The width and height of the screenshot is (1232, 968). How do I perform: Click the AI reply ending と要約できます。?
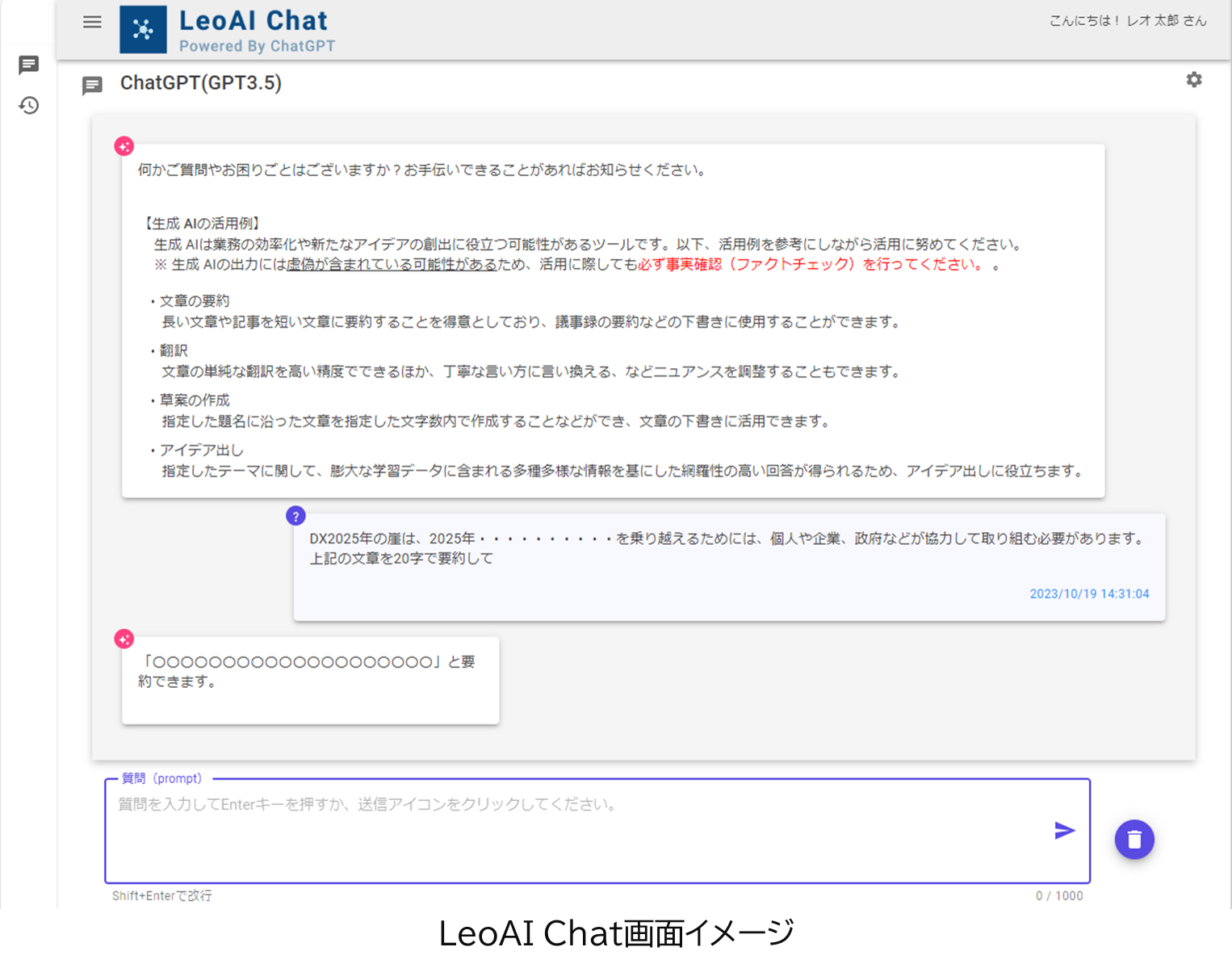pyautogui.click(x=307, y=672)
